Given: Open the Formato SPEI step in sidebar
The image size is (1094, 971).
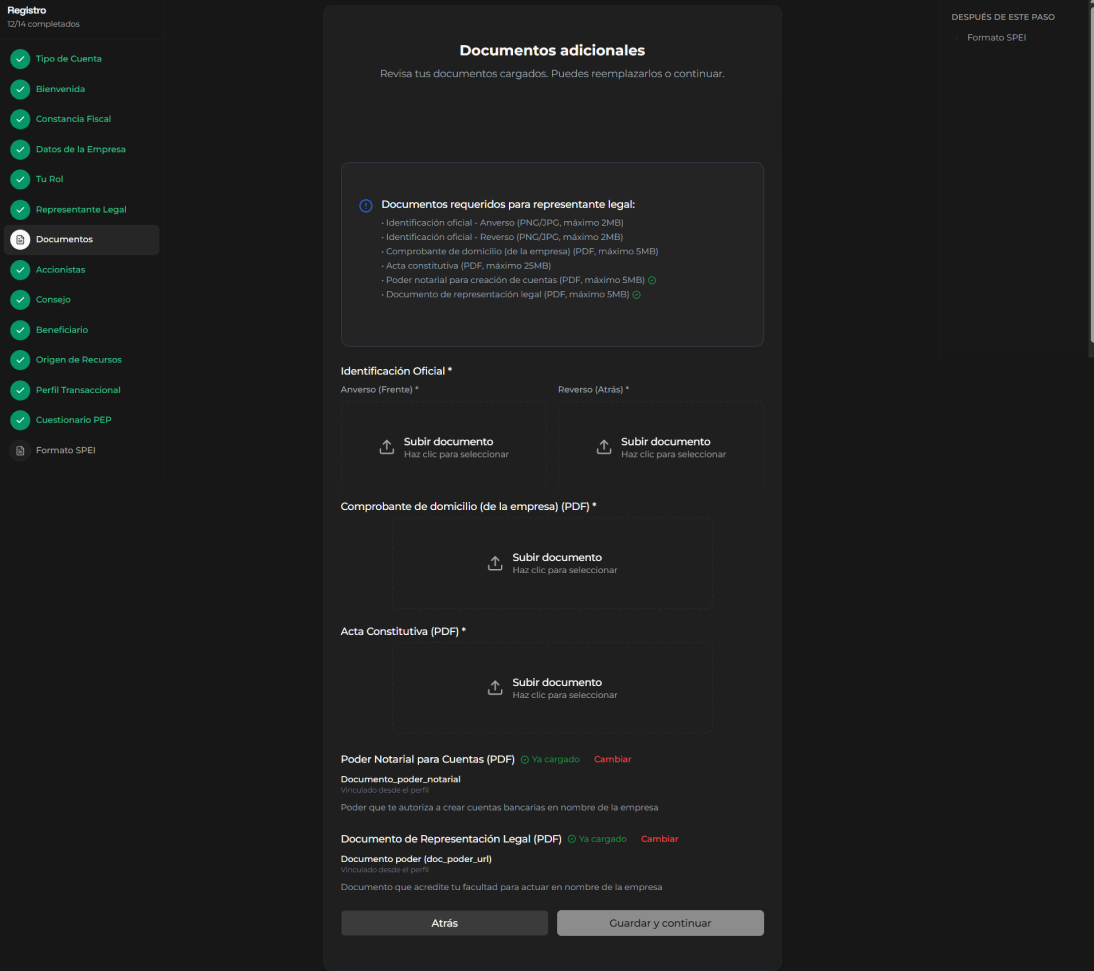Looking at the screenshot, I should coord(82,451).
